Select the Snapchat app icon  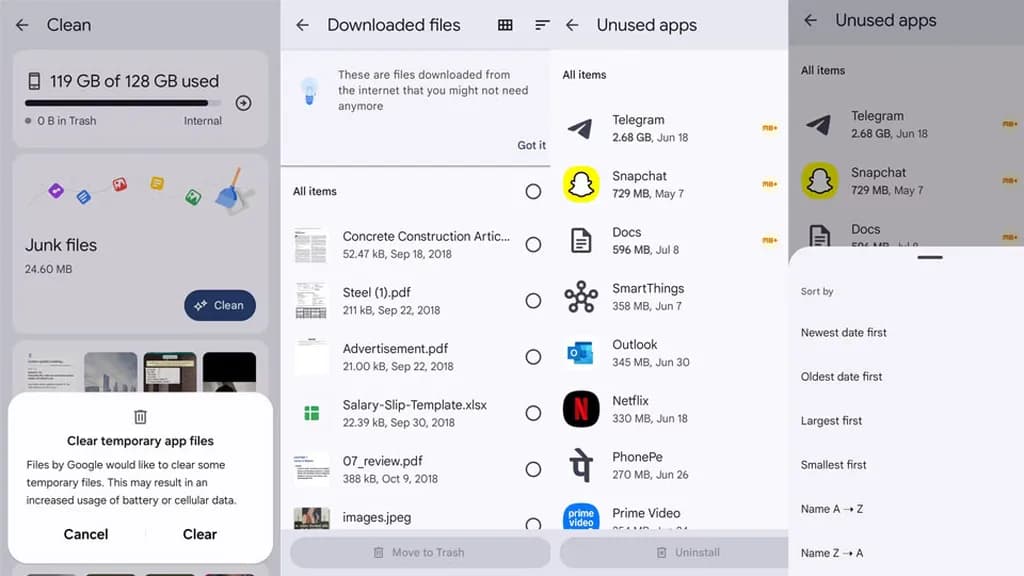(x=582, y=182)
